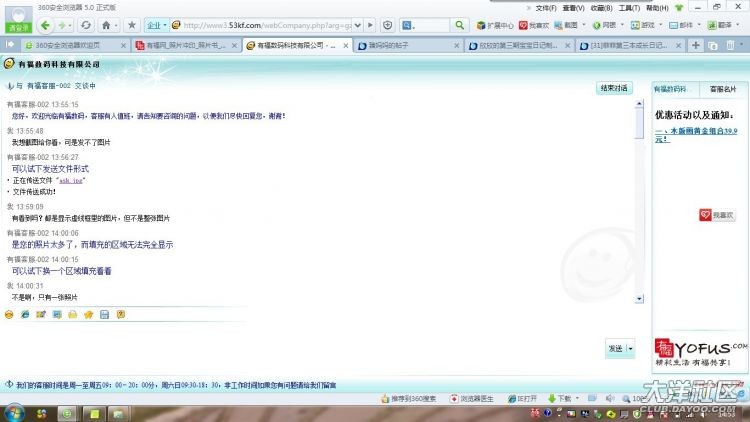The image size is (750, 422).
Task: Open the 下载 dropdown in status bar
Action: pyautogui.click(x=566, y=398)
